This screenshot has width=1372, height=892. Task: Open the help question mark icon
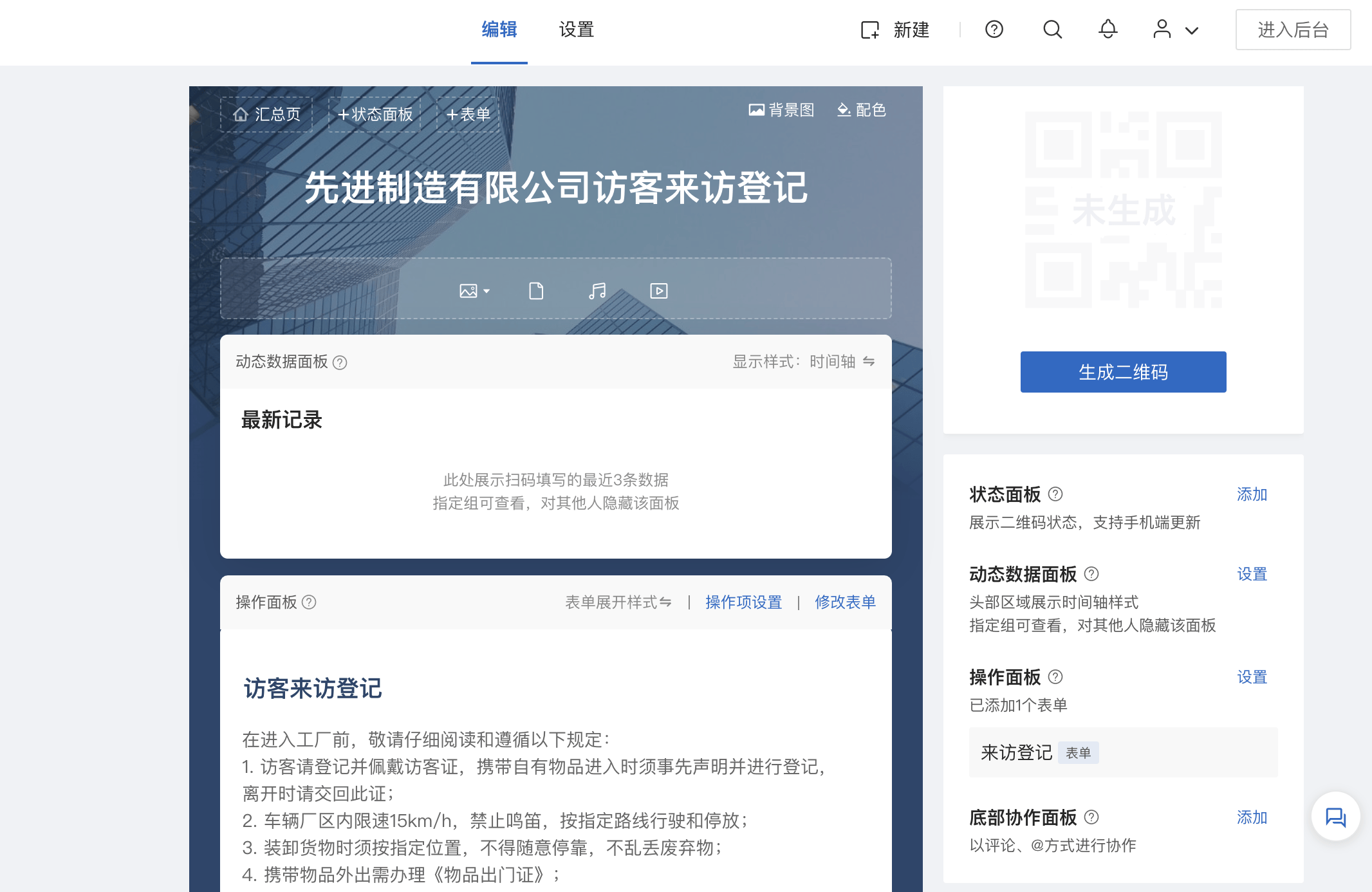(994, 30)
